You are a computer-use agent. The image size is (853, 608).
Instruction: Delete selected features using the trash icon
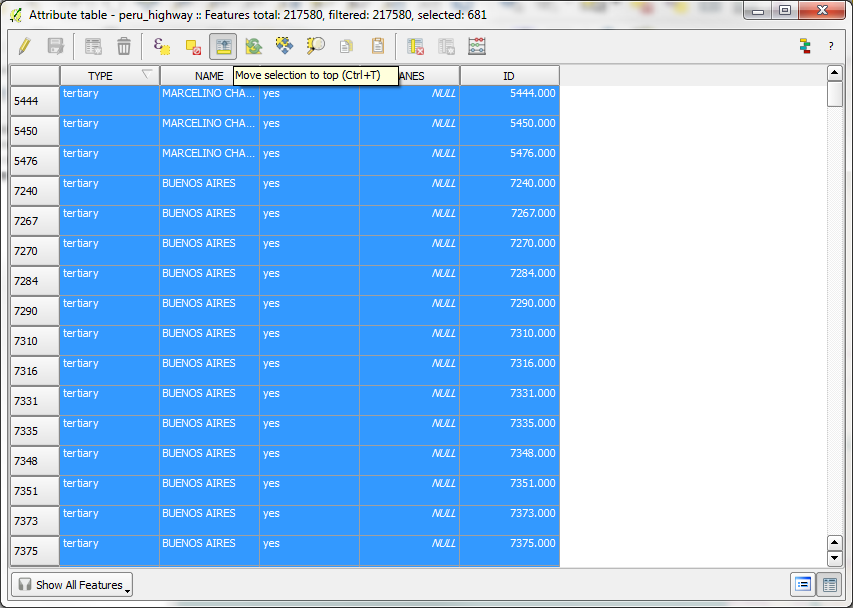[x=124, y=46]
